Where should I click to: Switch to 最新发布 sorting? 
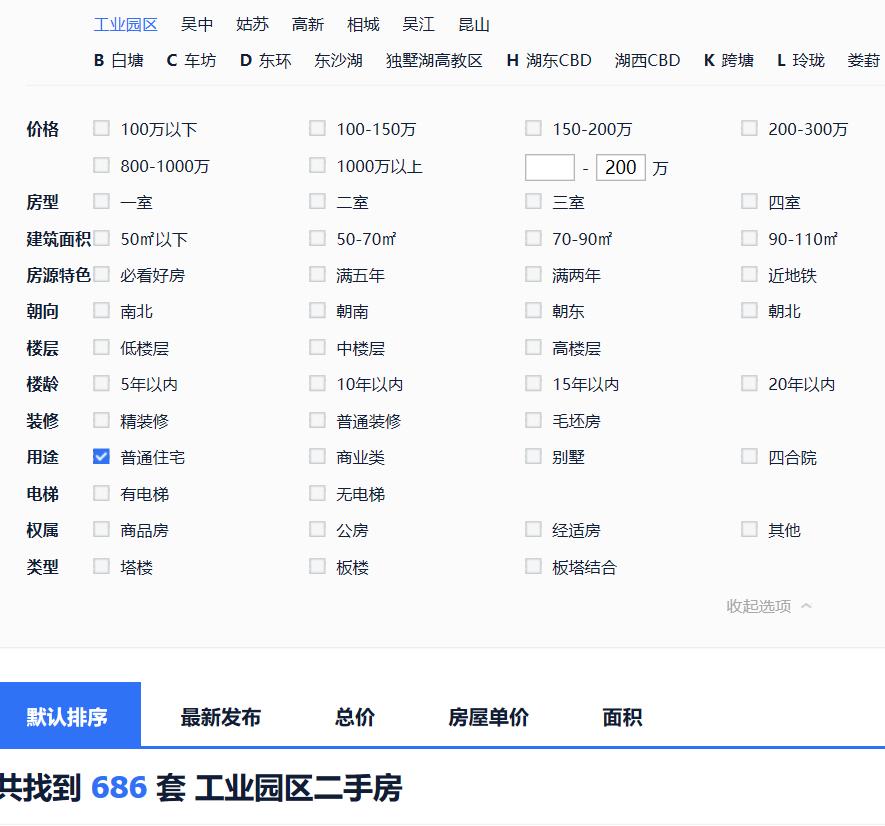click(x=221, y=716)
